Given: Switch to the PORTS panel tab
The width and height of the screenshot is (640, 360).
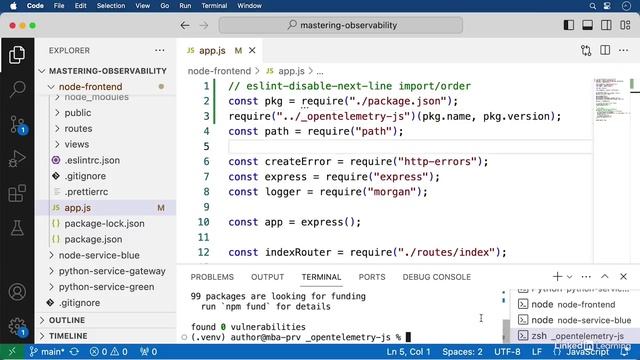Looking at the screenshot, I should (372, 277).
